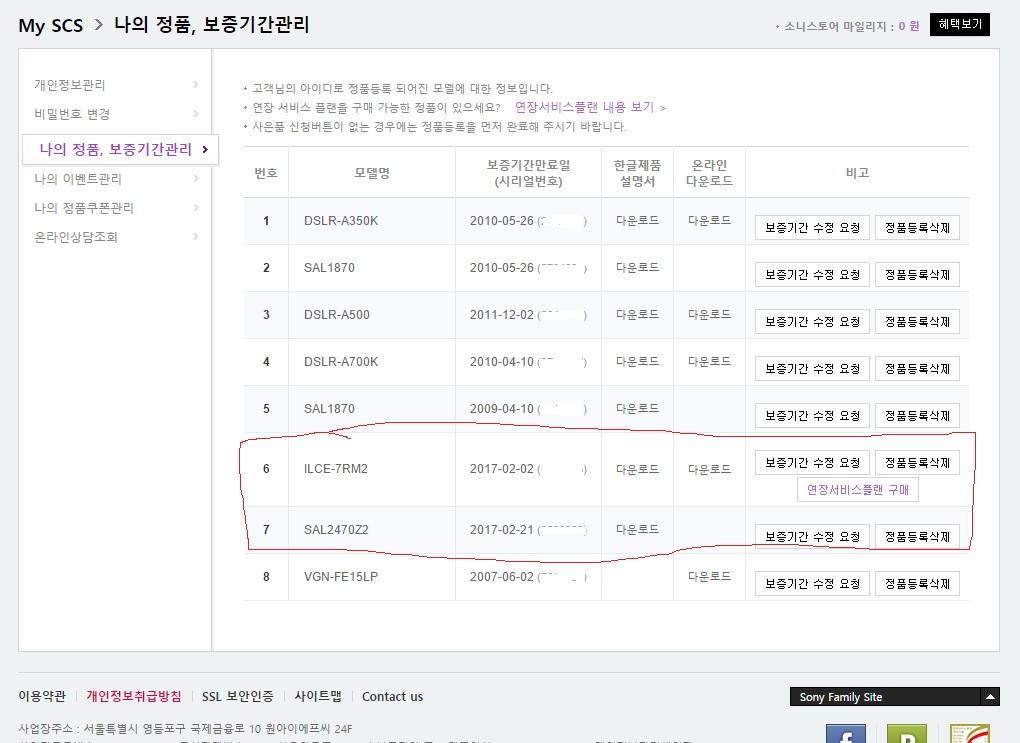Click 연장서비스플랜 구매 for ILCE-7RM2
Image resolution: width=1020 pixels, height=743 pixels.
pos(857,490)
